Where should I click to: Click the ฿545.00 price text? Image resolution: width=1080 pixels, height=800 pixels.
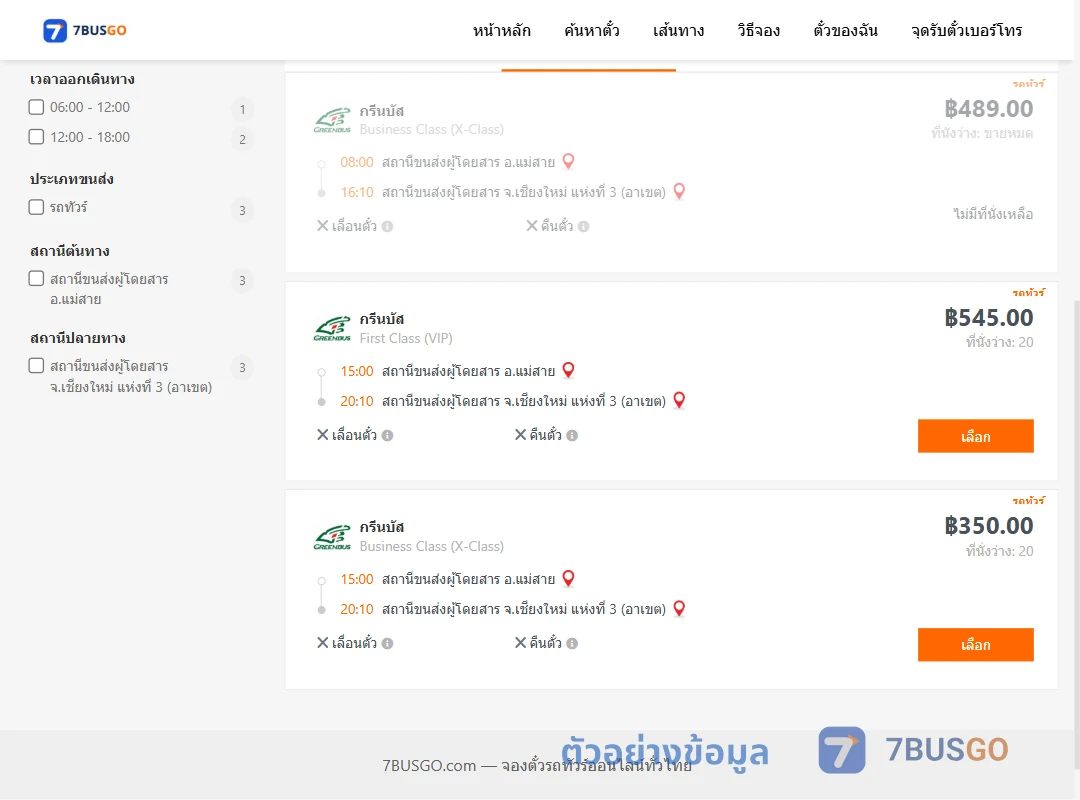click(988, 317)
